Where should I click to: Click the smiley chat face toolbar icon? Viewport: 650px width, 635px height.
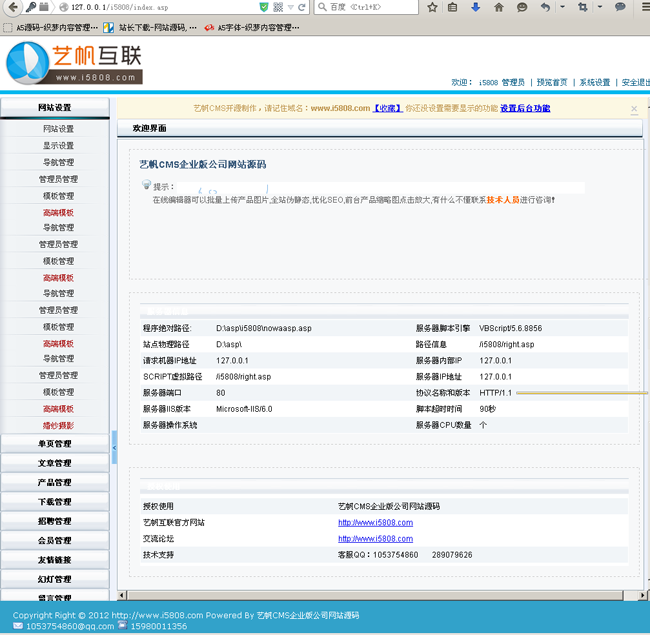(x=522, y=7)
